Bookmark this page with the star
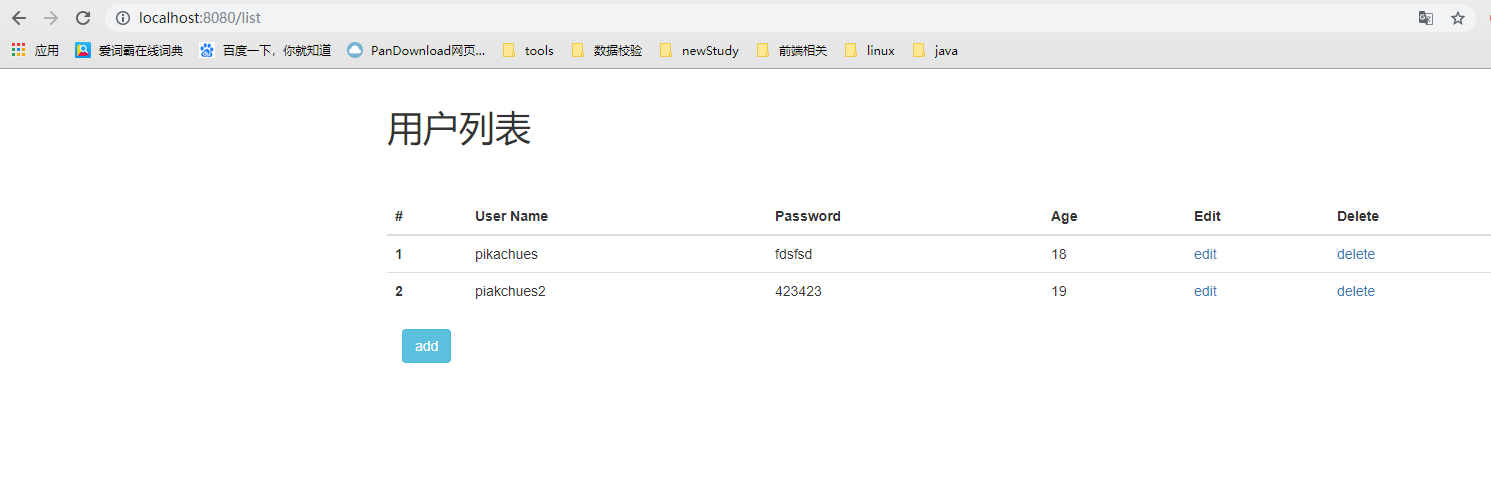Viewport: 1491px width, 482px height. 1458,18
